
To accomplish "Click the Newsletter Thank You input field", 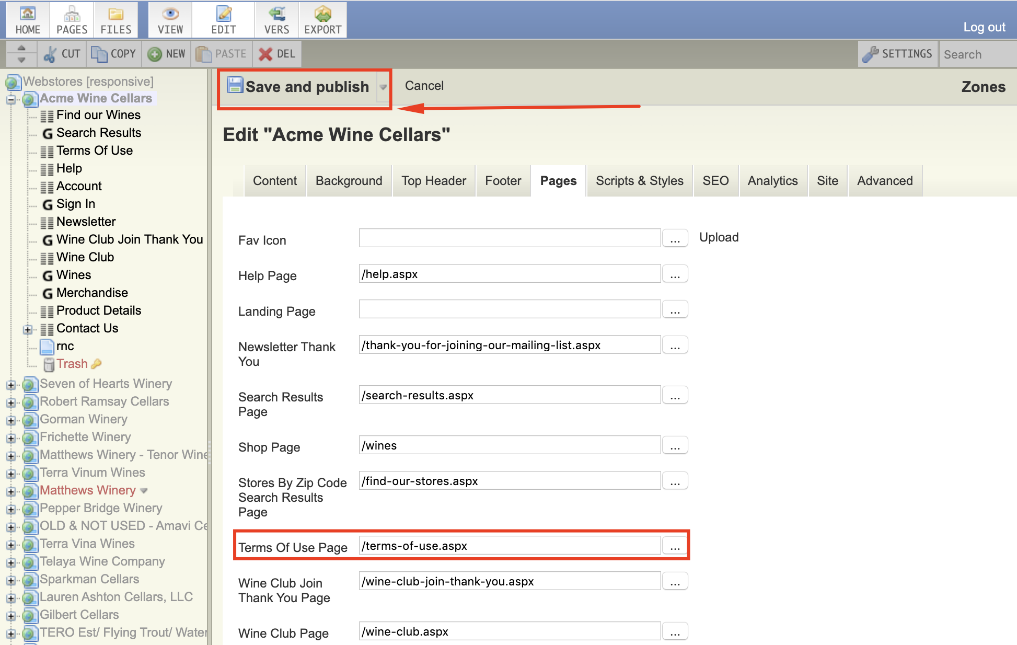I will [510, 345].
